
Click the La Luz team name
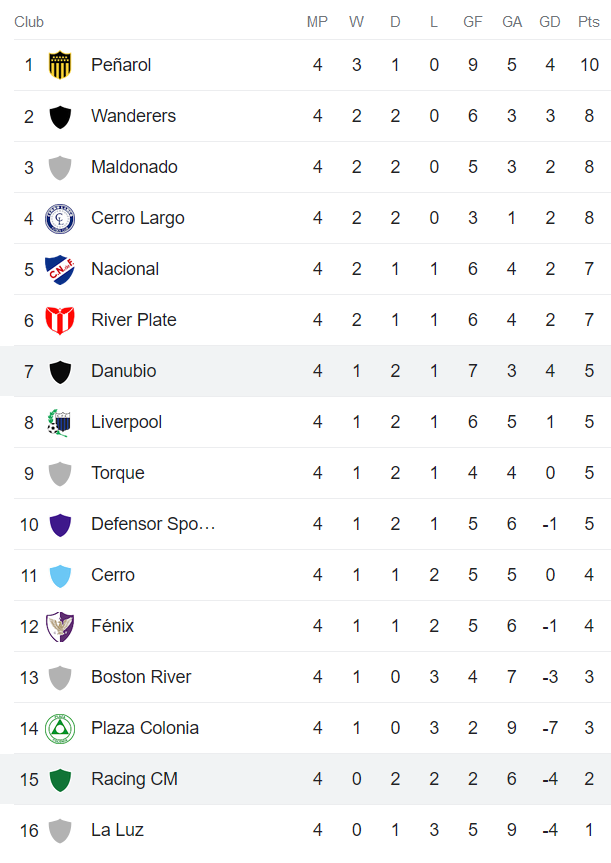pyautogui.click(x=117, y=830)
